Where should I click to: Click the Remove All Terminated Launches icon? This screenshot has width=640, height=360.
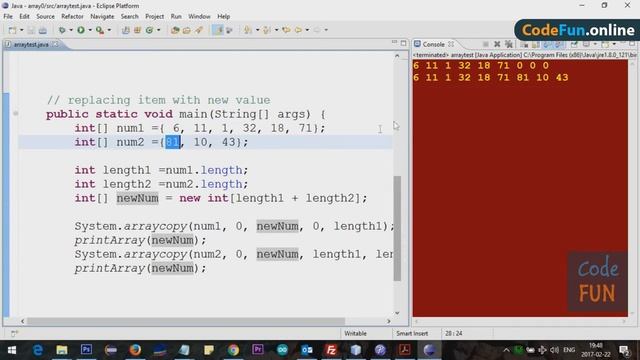pos(509,44)
